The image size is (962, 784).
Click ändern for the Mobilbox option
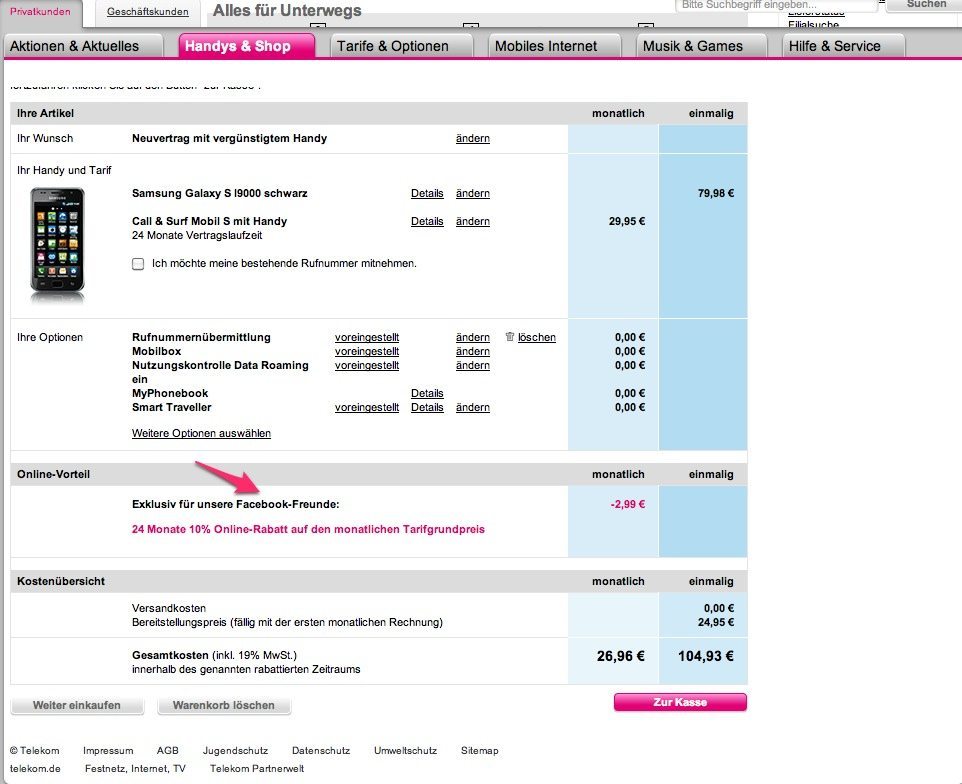click(472, 352)
